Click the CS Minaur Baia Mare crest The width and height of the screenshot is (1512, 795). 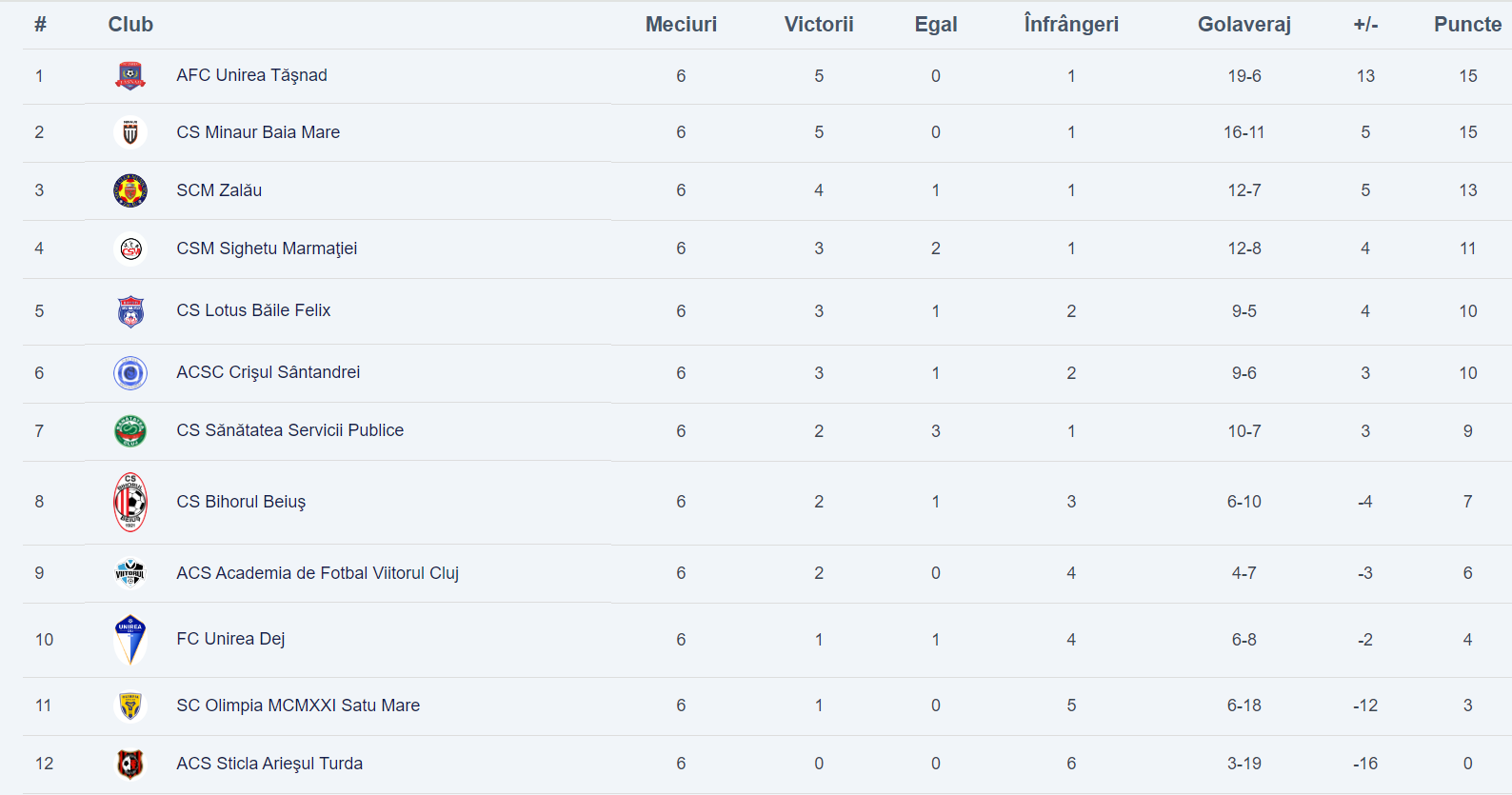tap(130, 132)
